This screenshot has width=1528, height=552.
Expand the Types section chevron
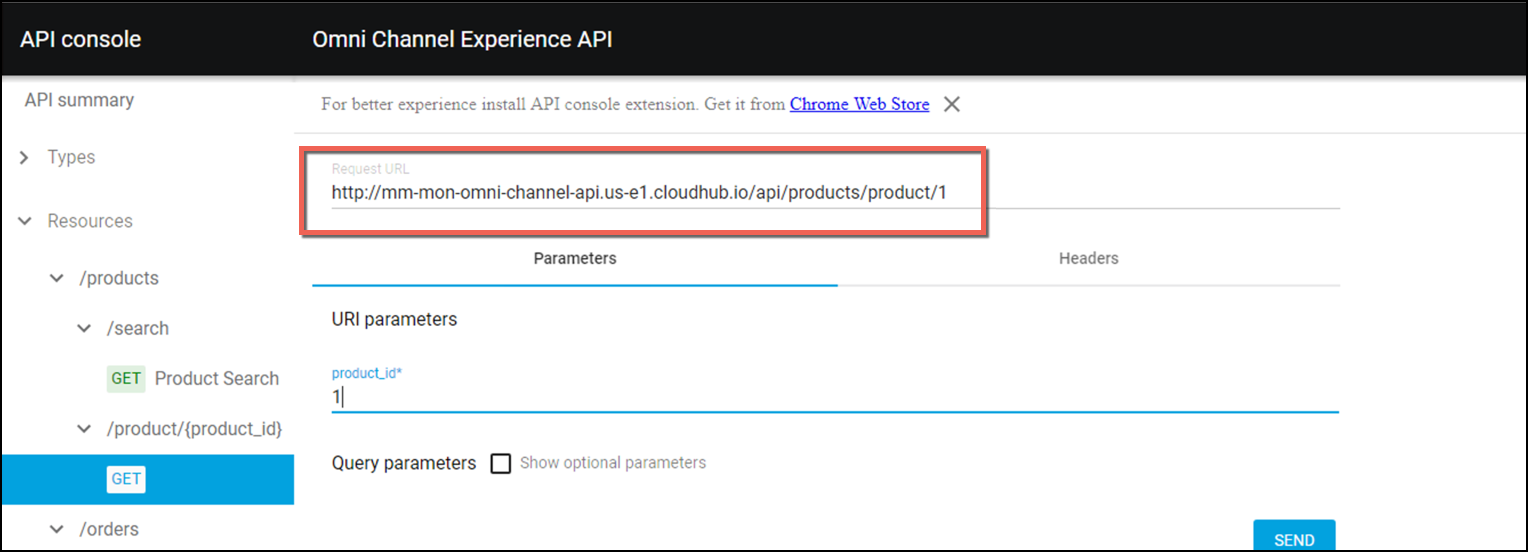pyautogui.click(x=25, y=157)
